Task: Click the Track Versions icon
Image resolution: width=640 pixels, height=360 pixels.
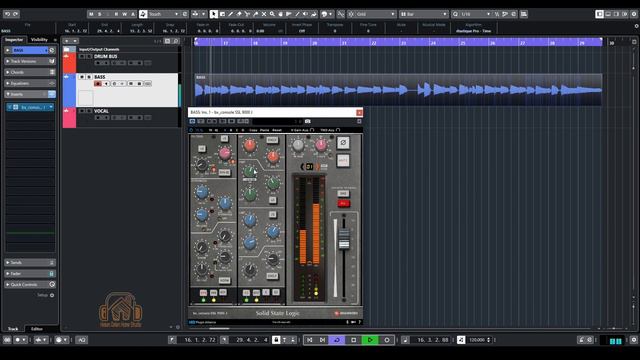Action: (x=52, y=61)
